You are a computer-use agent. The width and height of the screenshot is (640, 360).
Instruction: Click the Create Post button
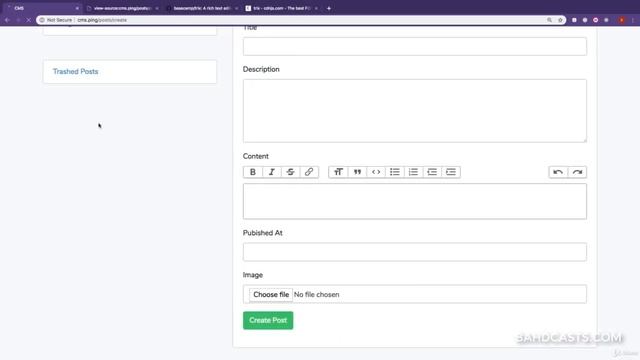pos(268,320)
